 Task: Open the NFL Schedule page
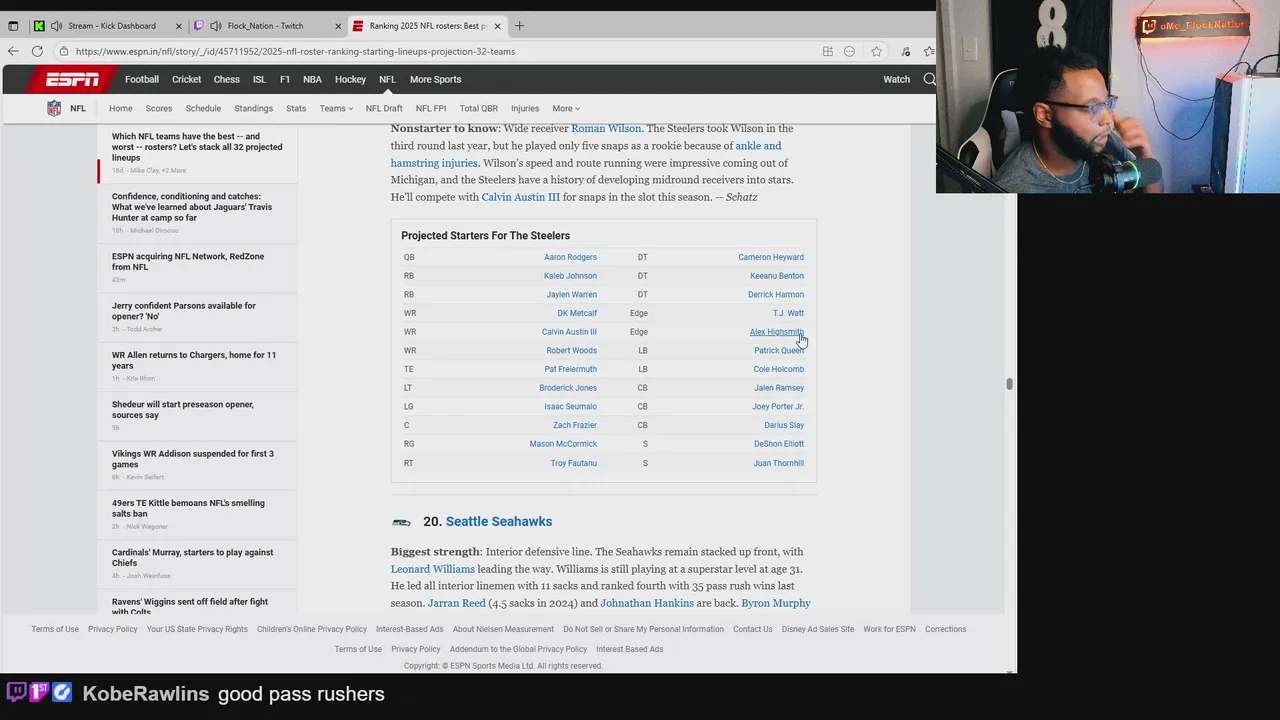203,108
